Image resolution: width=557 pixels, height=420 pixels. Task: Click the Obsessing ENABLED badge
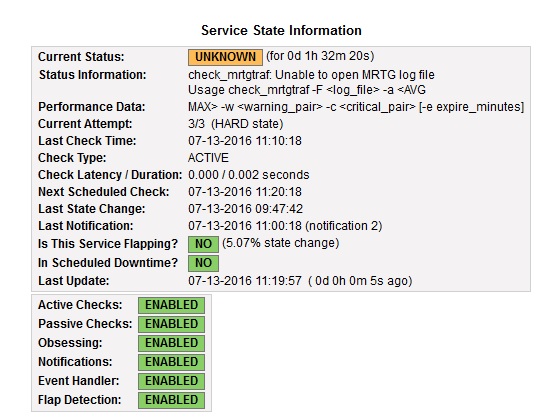172,343
